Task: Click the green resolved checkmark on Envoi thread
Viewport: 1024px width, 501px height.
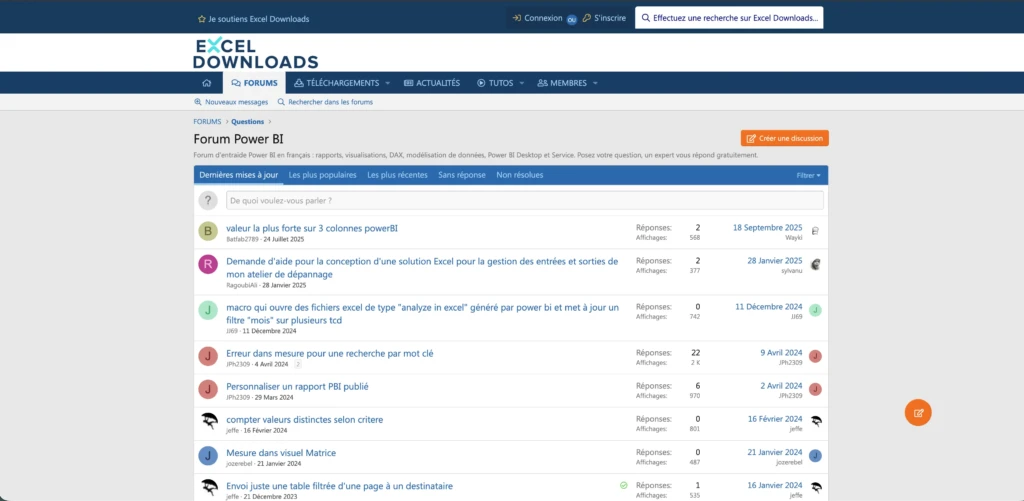Action: tap(624, 485)
